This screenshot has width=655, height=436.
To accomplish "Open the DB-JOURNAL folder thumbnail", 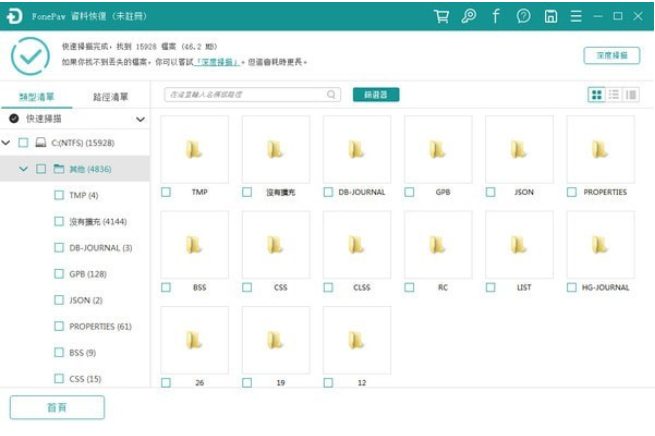I will click(357, 150).
